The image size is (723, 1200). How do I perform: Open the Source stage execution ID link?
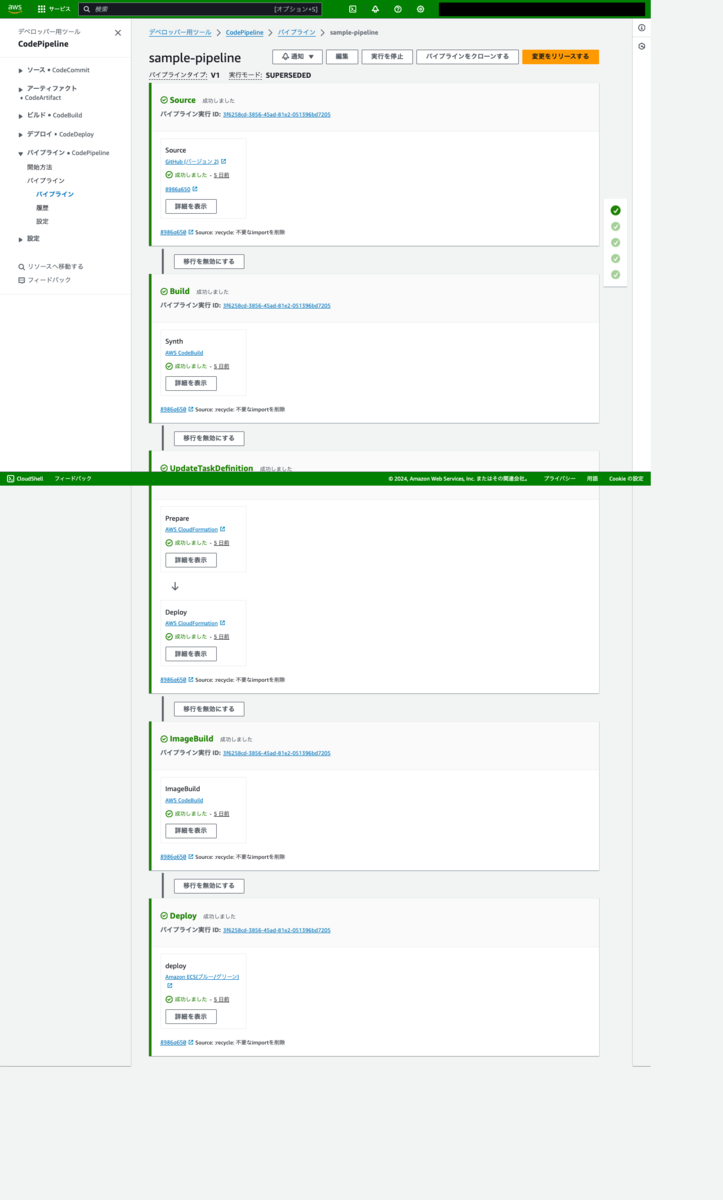(277, 115)
